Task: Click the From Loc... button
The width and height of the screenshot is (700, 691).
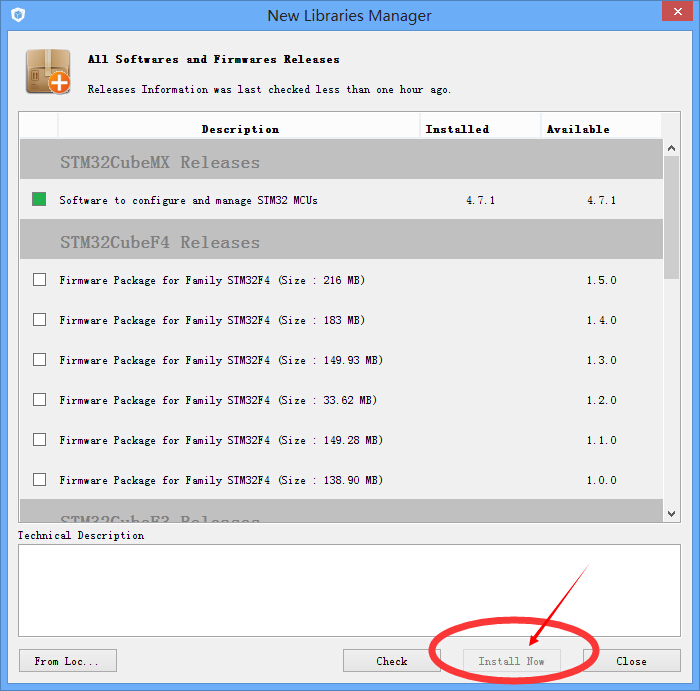Action: [68, 661]
